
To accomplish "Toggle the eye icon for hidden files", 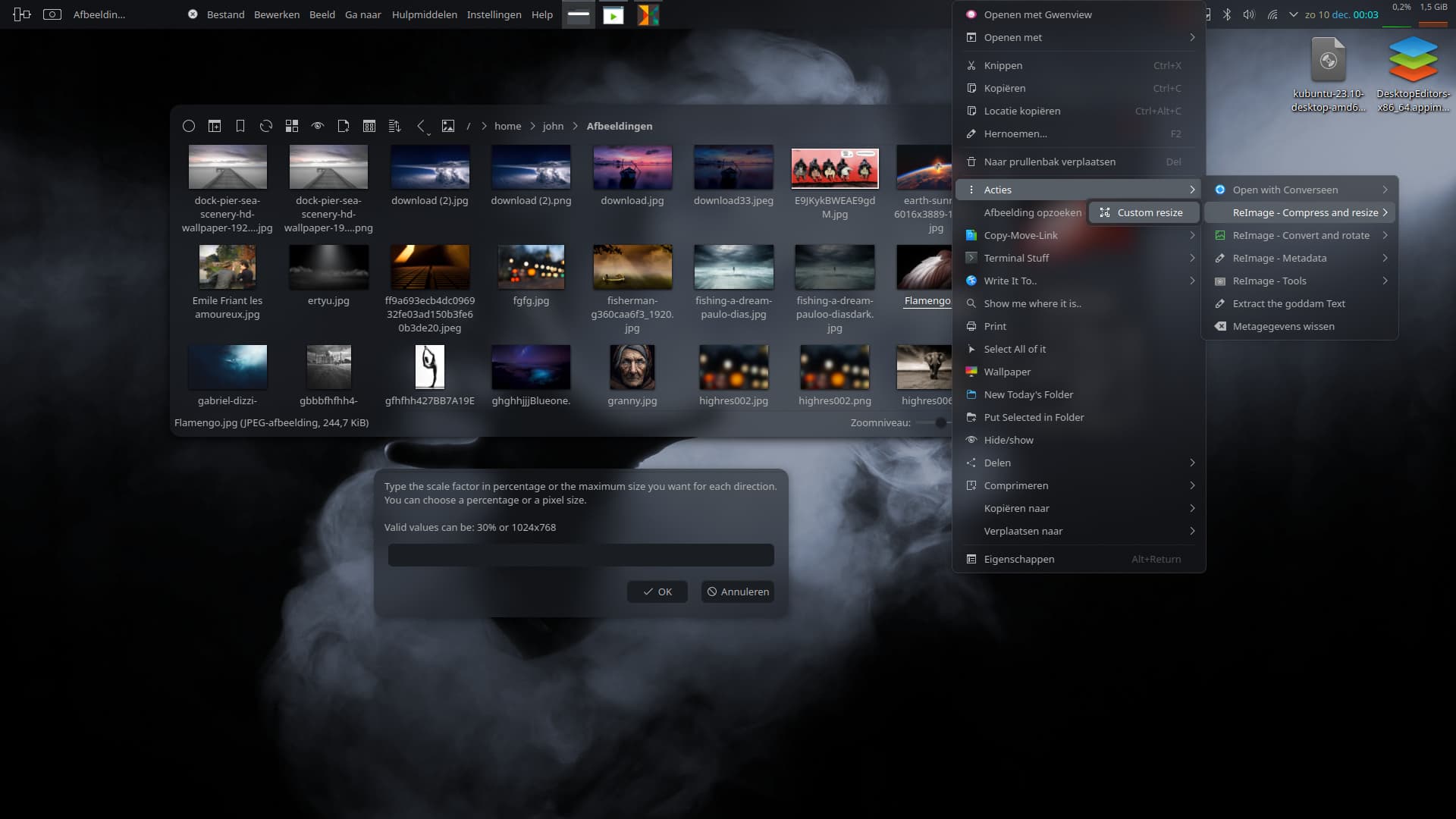I will (318, 126).
